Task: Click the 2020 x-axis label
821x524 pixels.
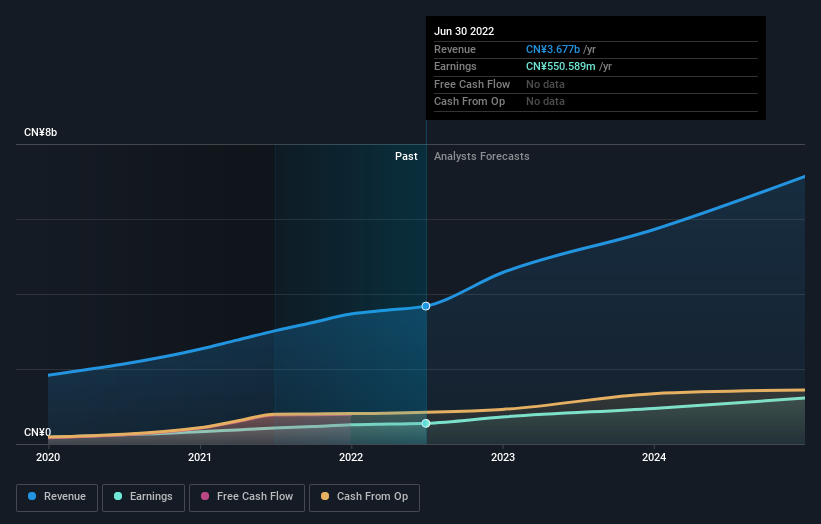Action: tap(48, 458)
